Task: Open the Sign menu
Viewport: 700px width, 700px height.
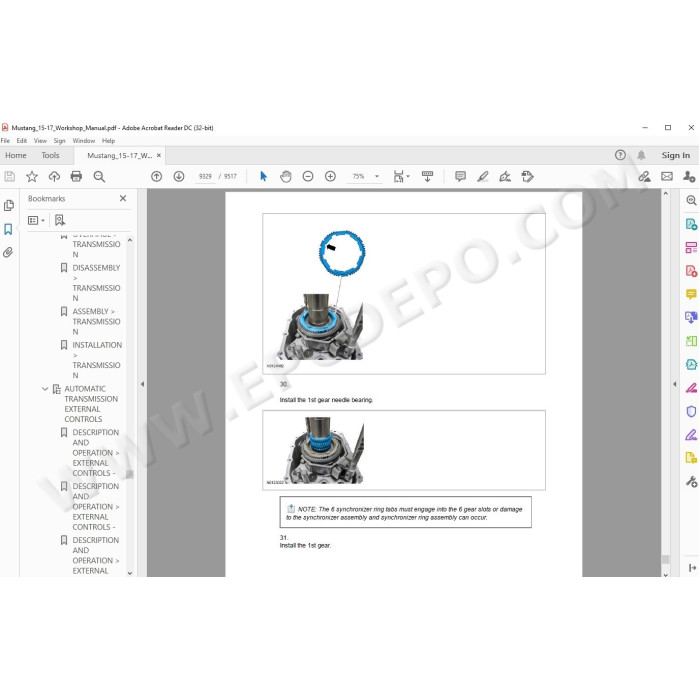Action: point(59,141)
